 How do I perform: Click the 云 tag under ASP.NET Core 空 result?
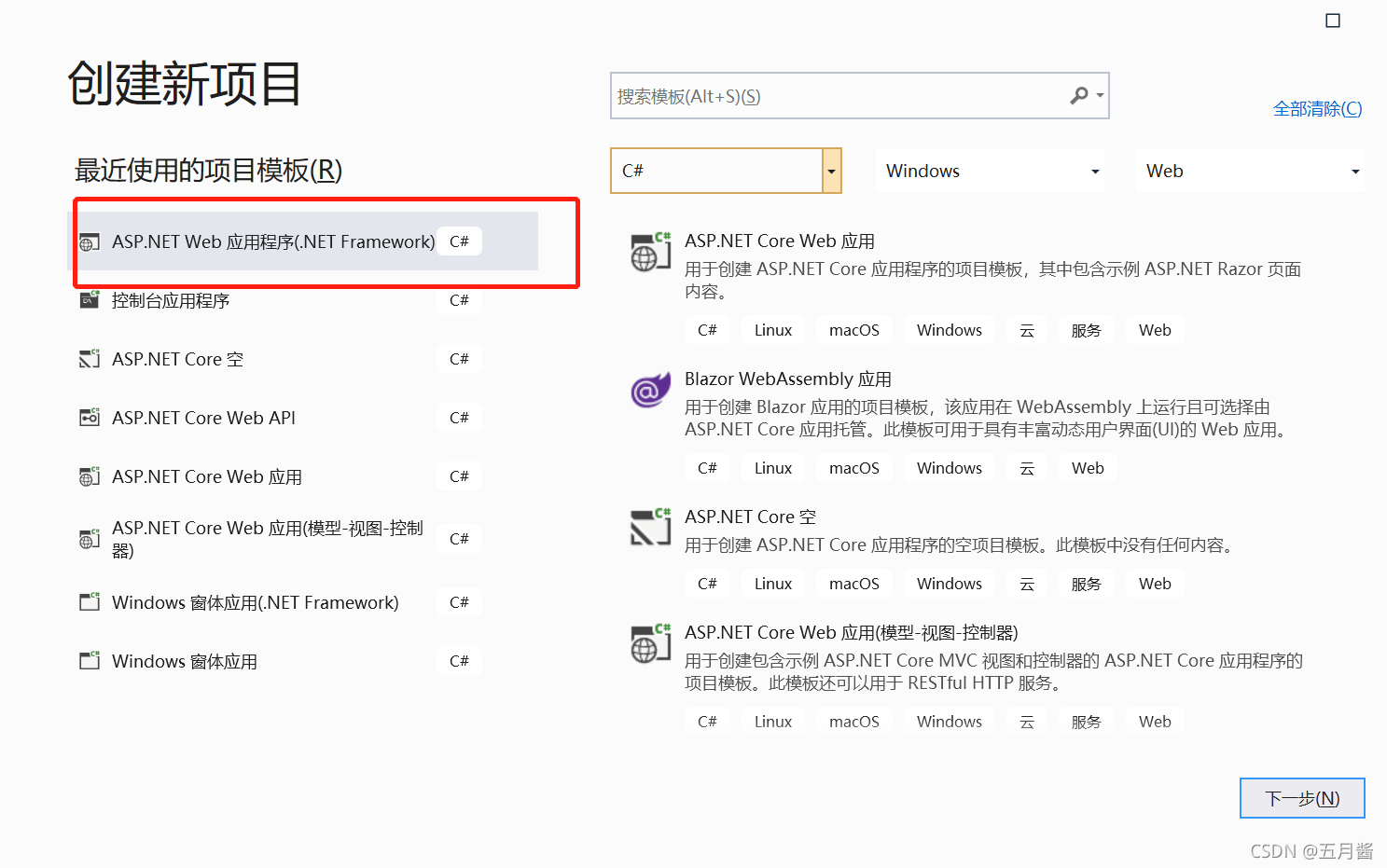click(x=1027, y=584)
